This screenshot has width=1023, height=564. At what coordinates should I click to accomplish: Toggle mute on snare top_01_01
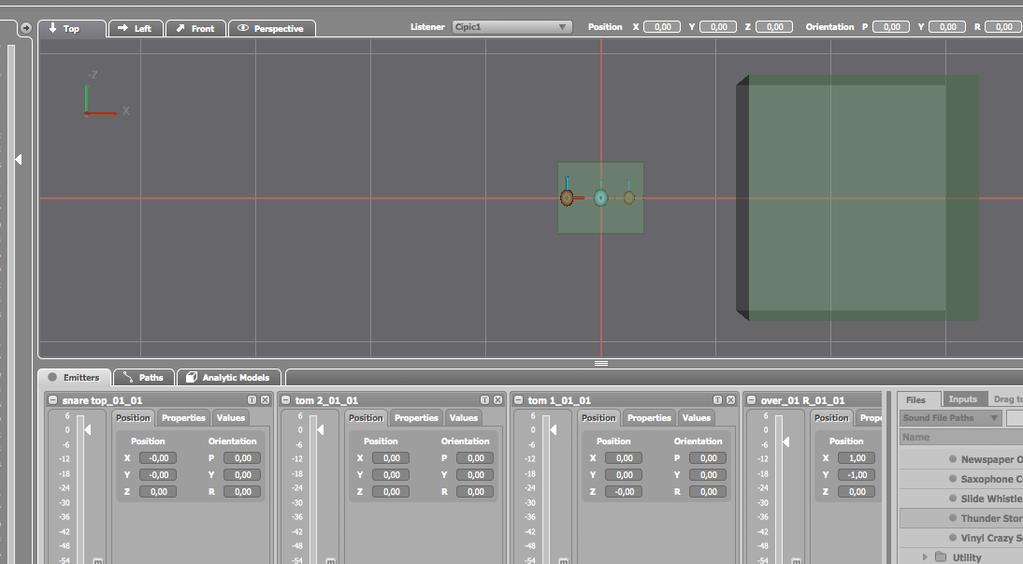click(x=97, y=560)
